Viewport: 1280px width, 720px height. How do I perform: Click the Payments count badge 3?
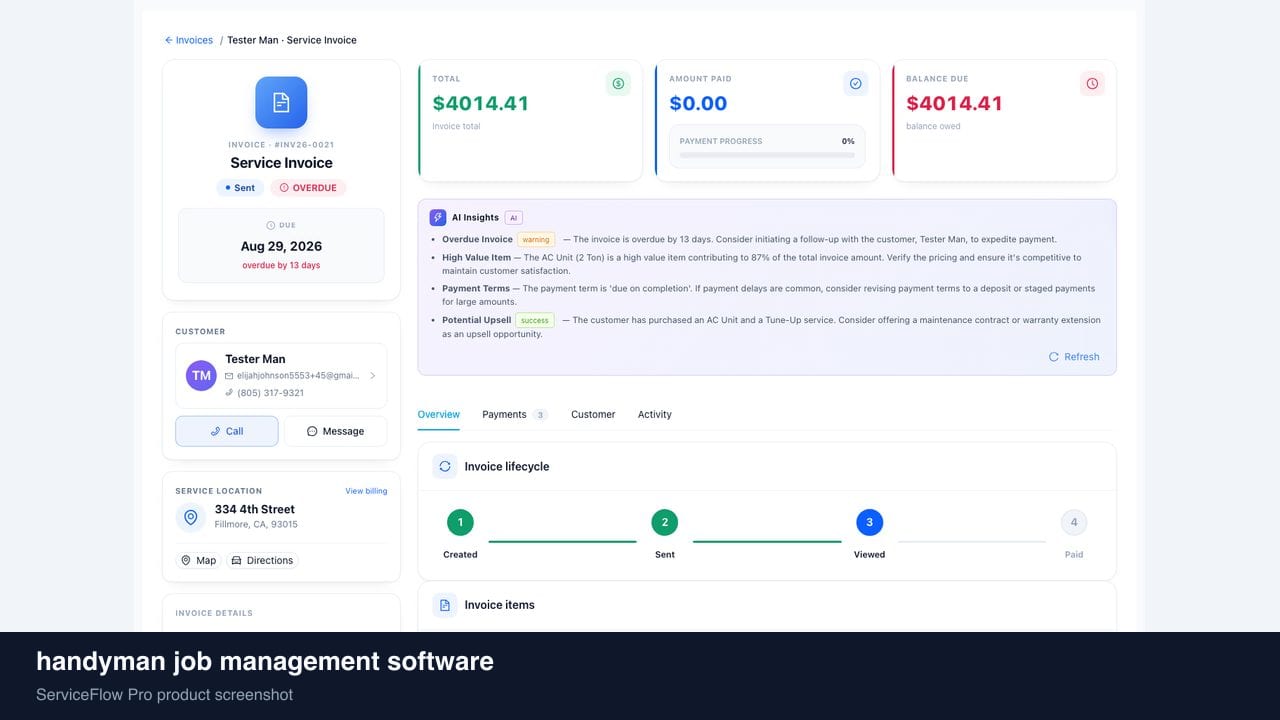pos(540,415)
